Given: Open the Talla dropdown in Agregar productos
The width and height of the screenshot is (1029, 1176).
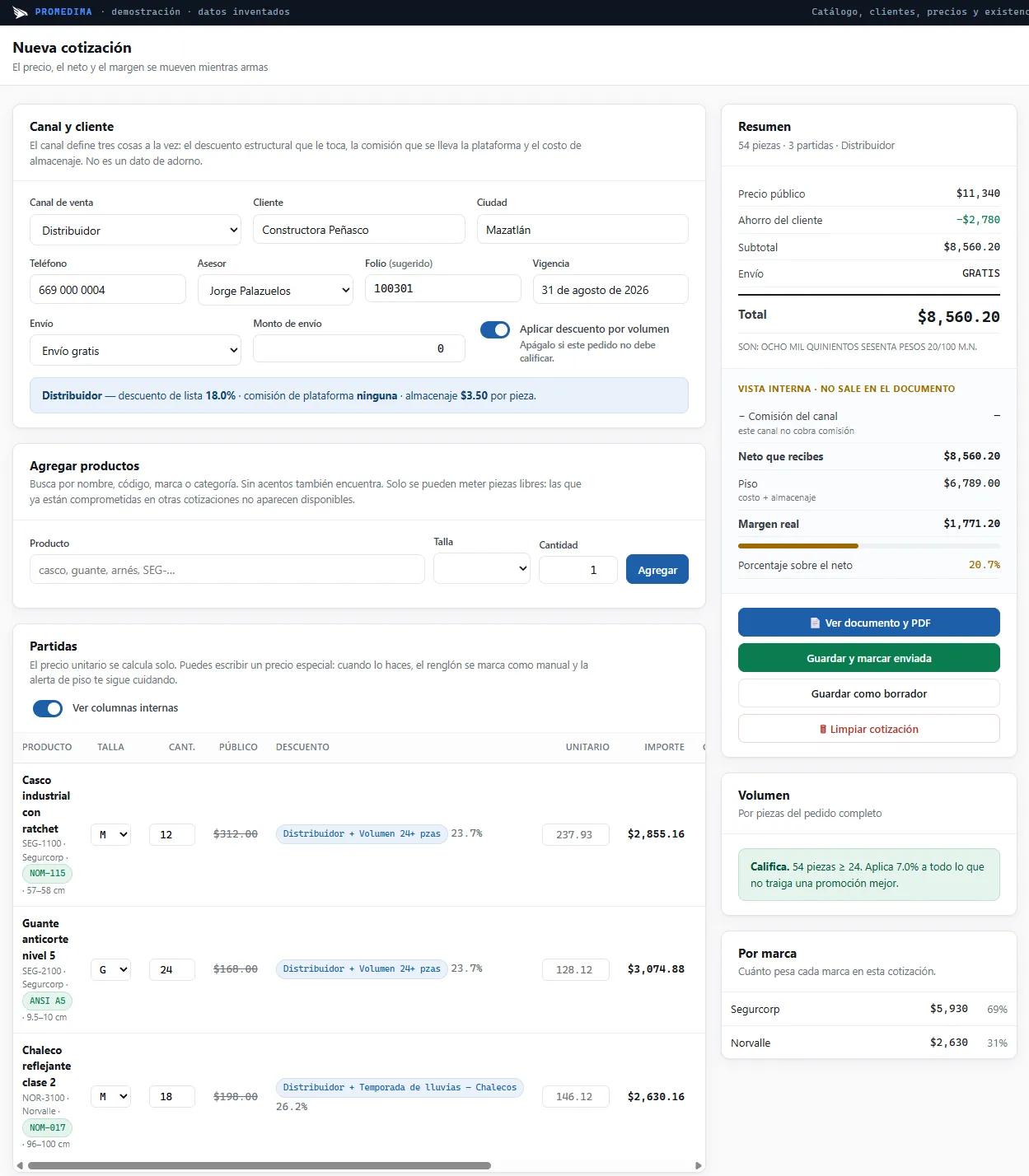Looking at the screenshot, I should [x=482, y=569].
